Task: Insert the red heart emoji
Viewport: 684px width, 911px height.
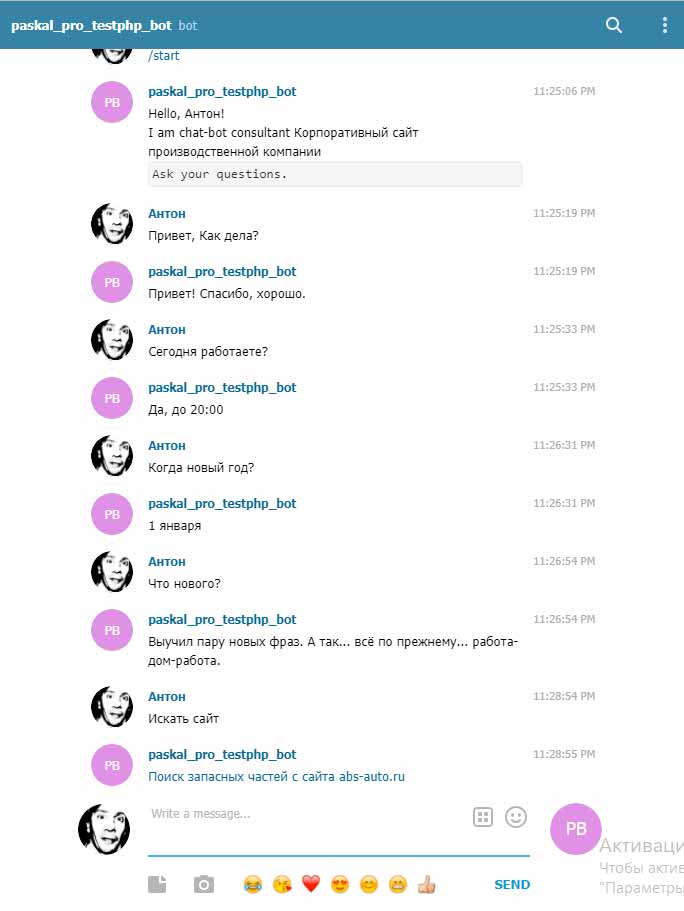Action: (310, 884)
